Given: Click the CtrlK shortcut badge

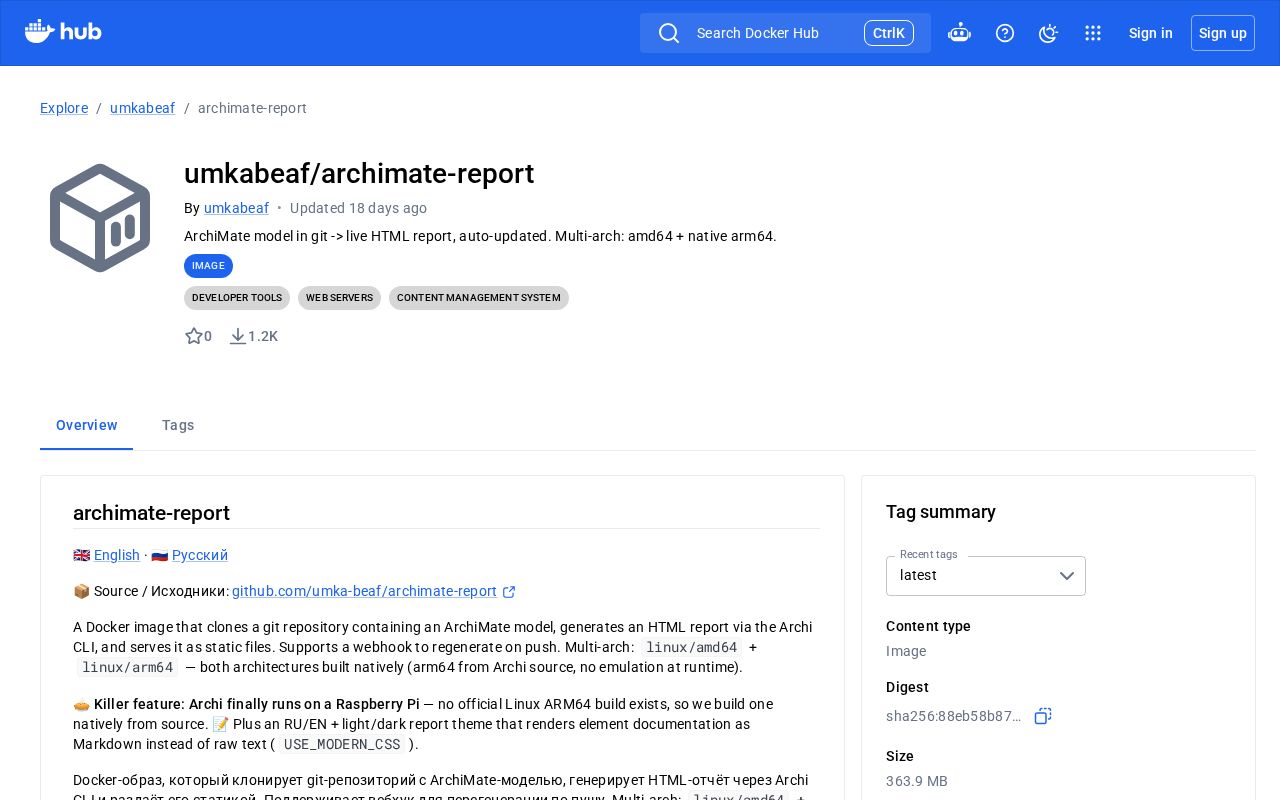Looking at the screenshot, I should click(889, 33).
